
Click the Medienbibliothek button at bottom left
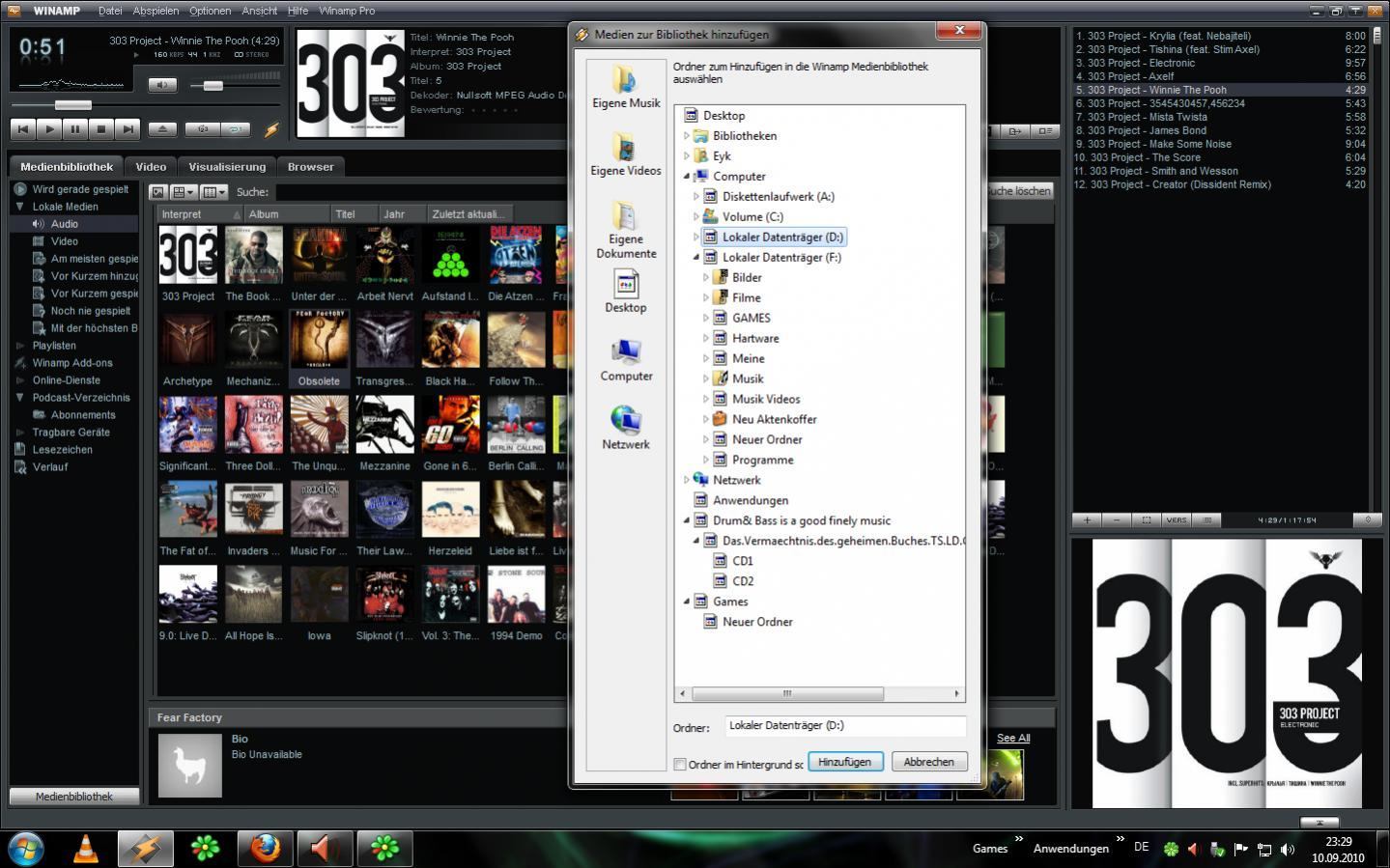[x=74, y=797]
